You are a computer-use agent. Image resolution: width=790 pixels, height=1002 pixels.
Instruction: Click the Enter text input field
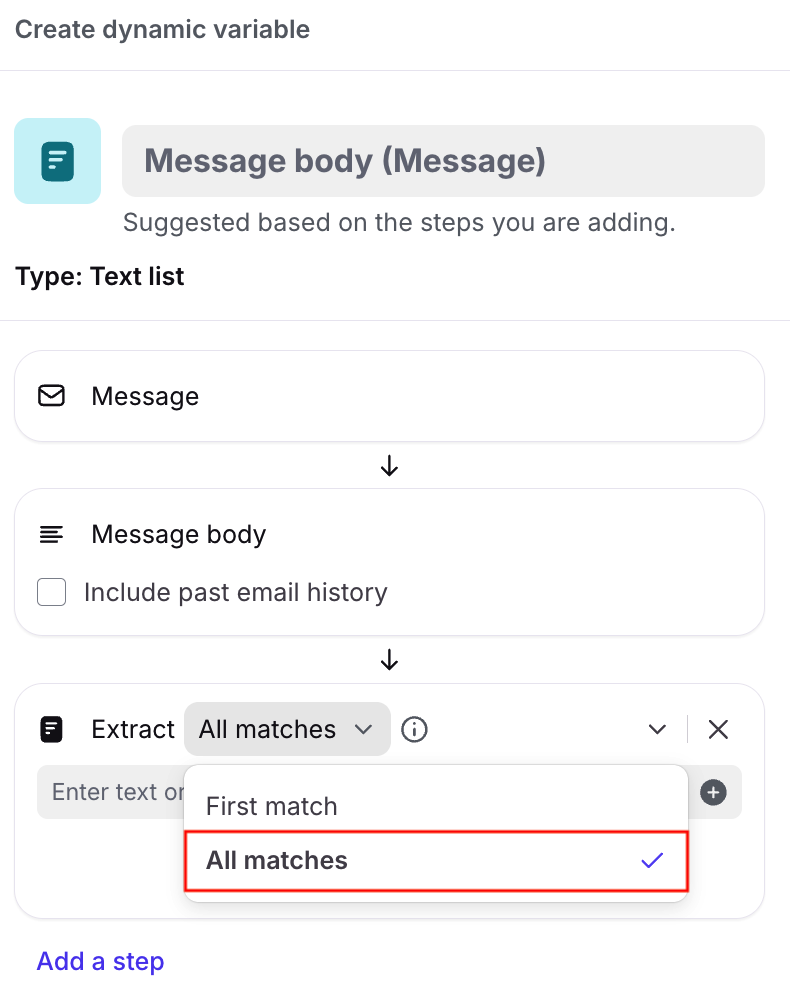112,793
